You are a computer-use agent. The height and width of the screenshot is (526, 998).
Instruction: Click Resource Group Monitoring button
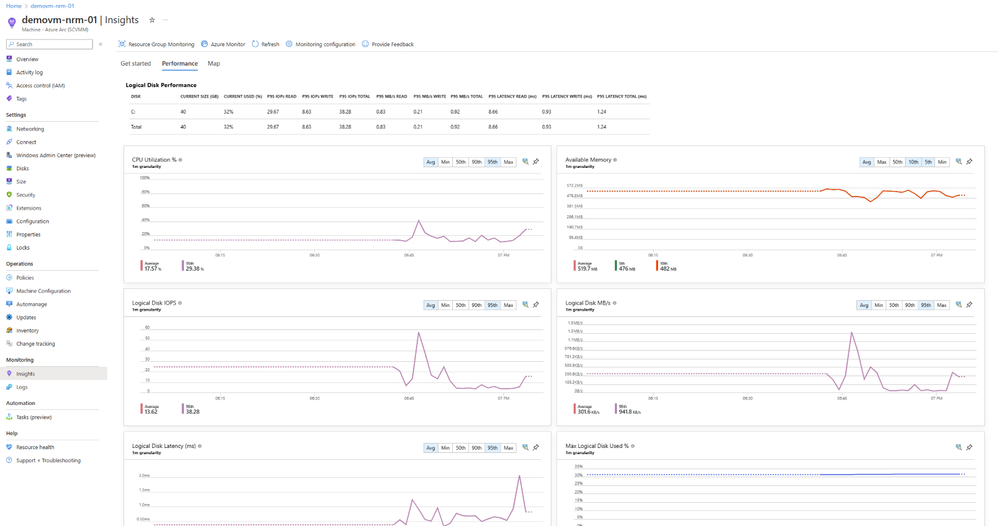156,45
